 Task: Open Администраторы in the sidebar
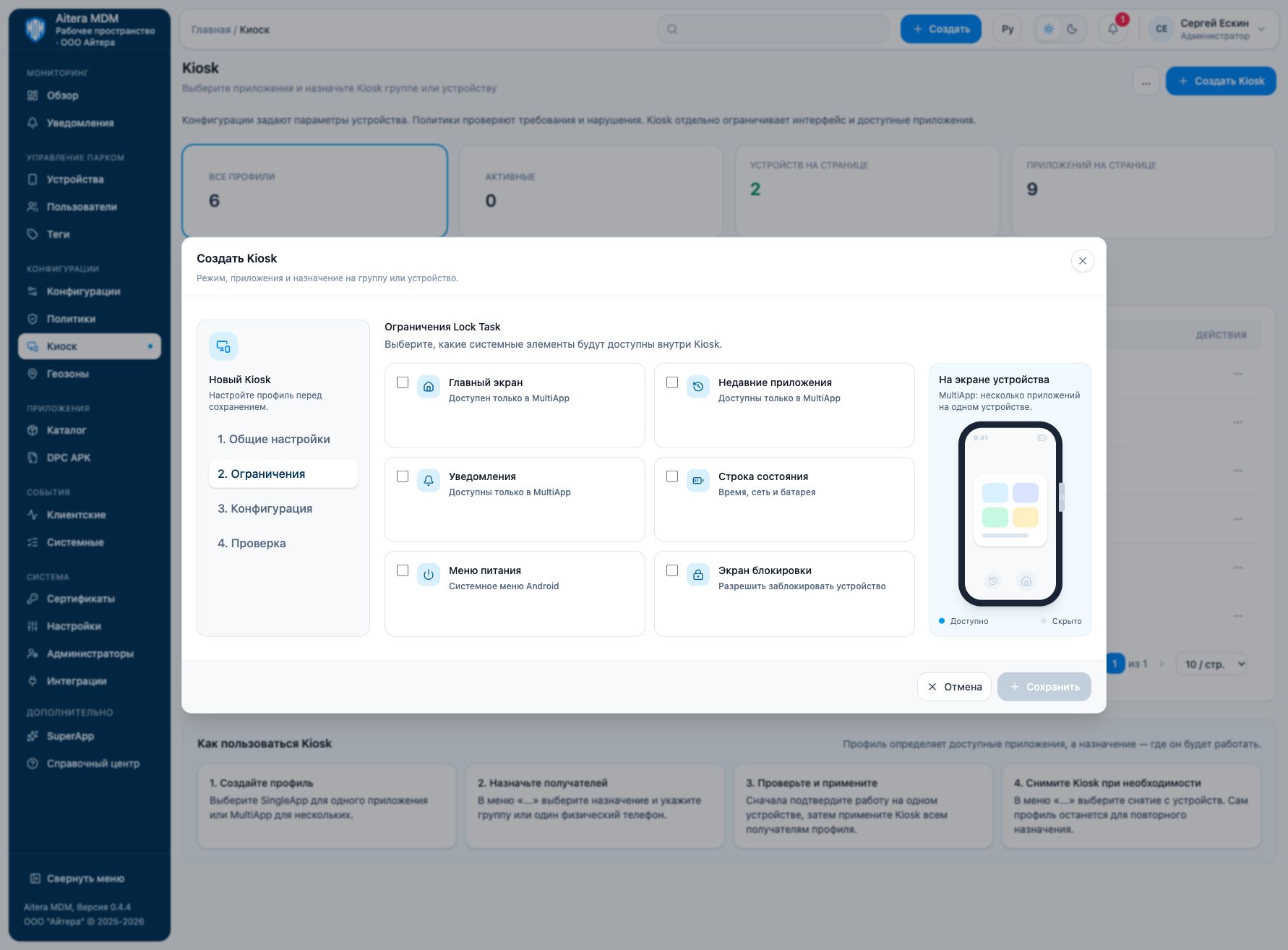click(90, 654)
